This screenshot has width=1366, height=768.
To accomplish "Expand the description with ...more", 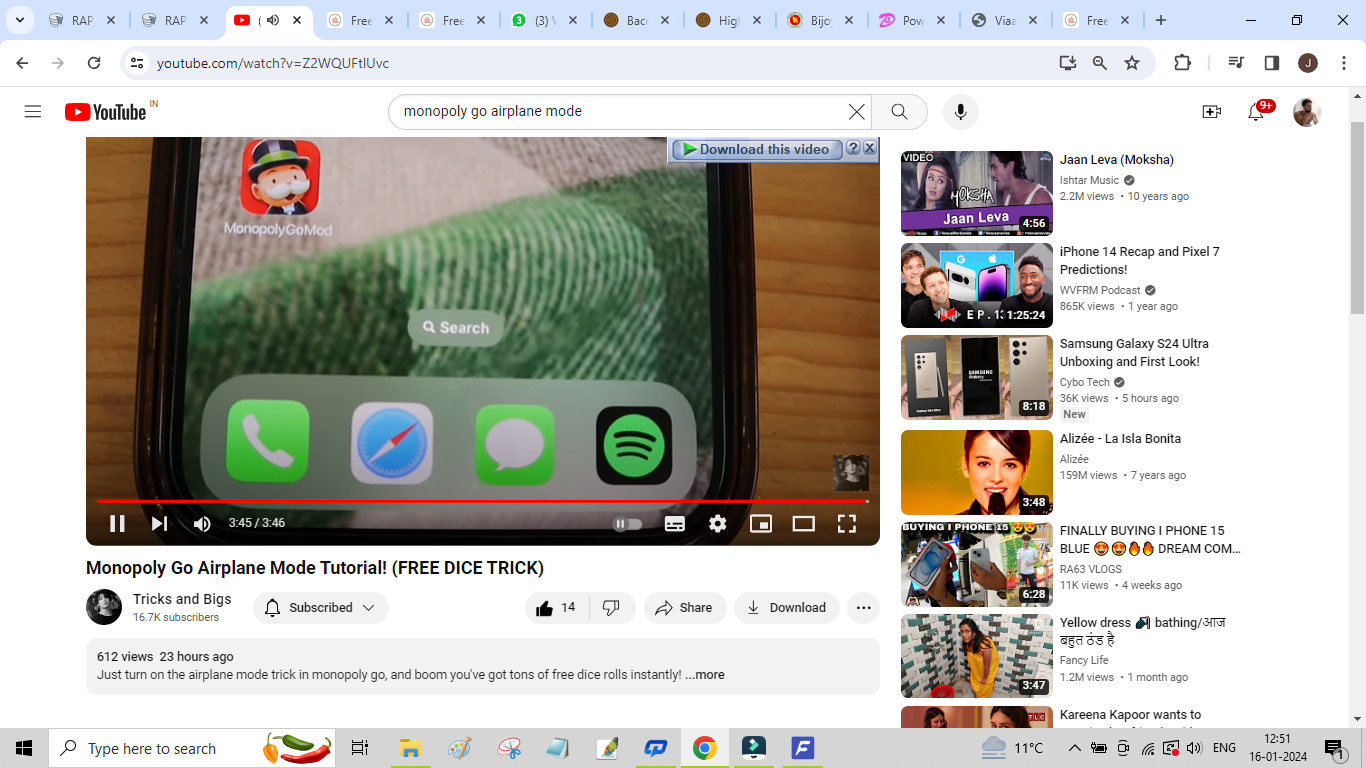I will tap(705, 675).
